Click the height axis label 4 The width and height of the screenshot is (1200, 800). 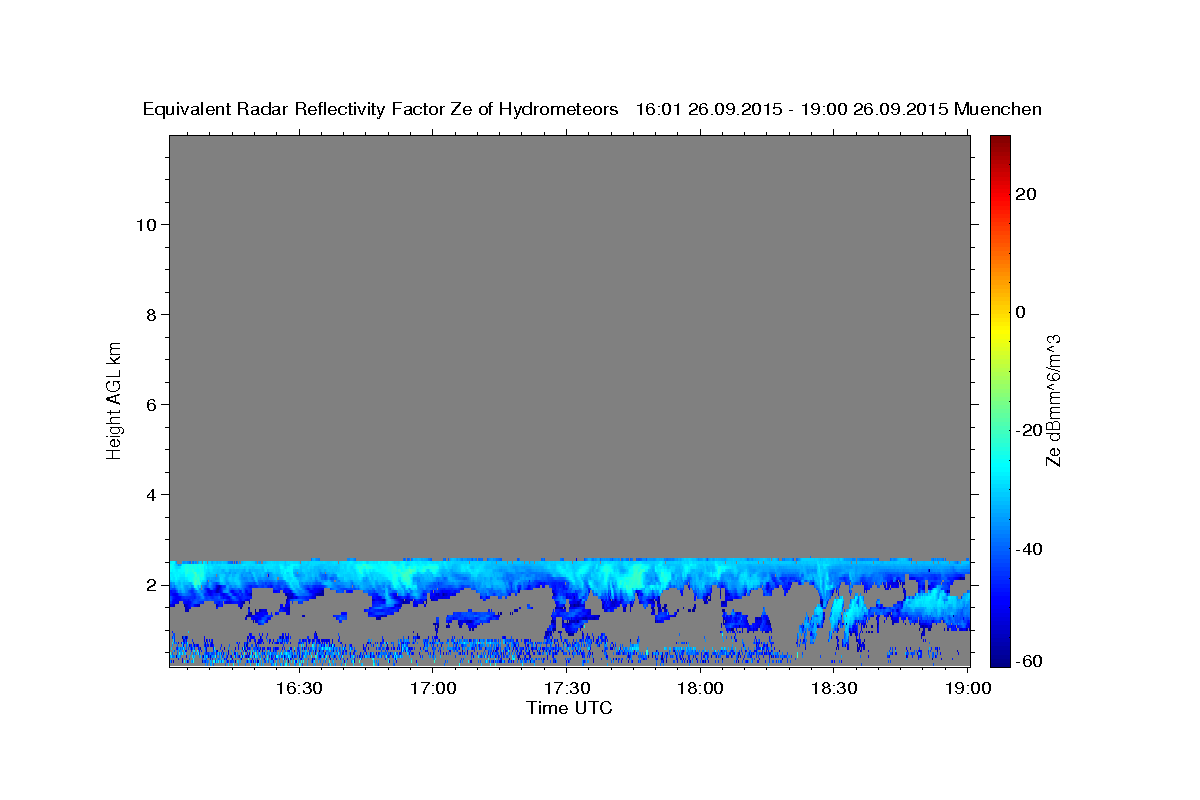tap(150, 495)
